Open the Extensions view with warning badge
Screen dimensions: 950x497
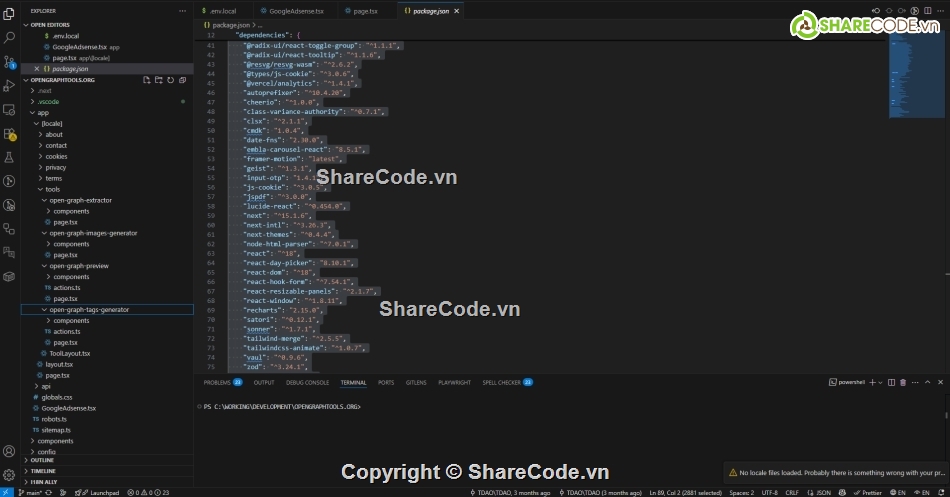[x=9, y=134]
